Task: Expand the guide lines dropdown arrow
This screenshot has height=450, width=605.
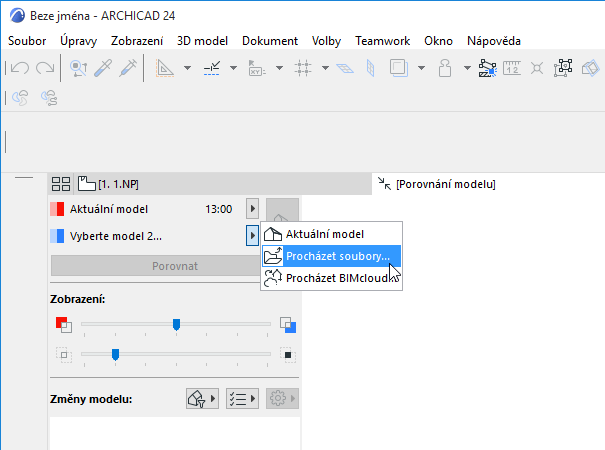Action: (x=188, y=68)
